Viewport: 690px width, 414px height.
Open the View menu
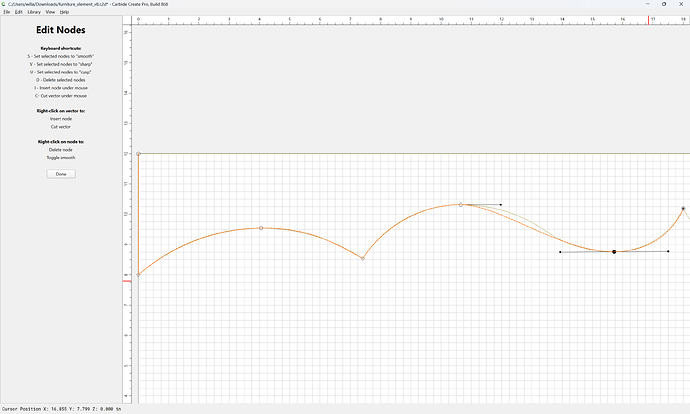(x=50, y=12)
